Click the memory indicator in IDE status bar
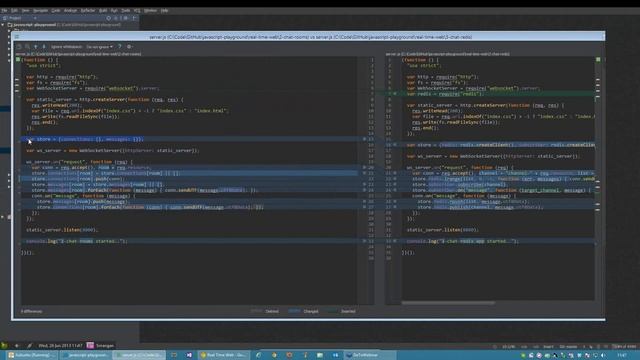 pos(625,347)
